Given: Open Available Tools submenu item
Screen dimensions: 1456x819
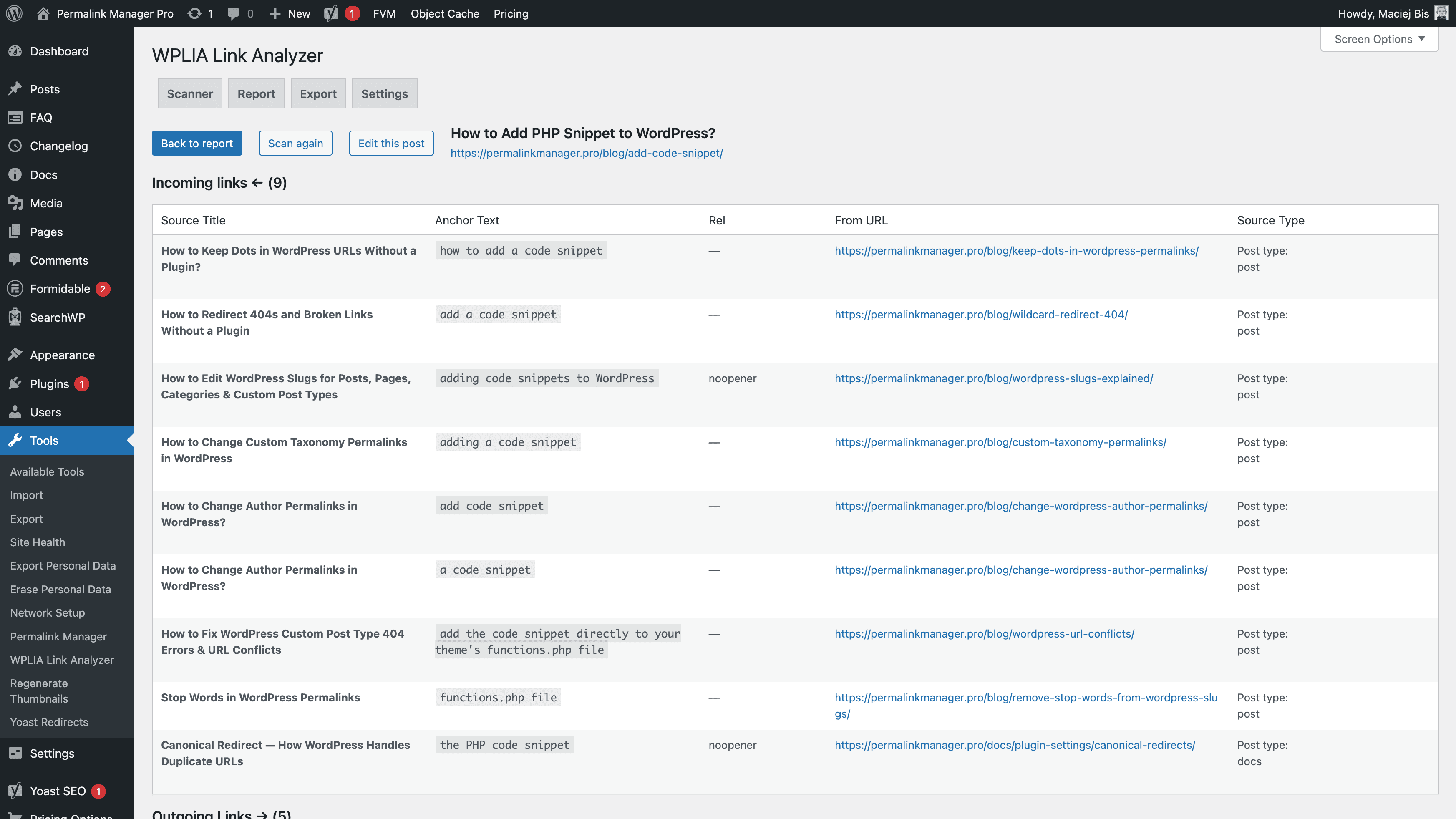Looking at the screenshot, I should 47,471.
